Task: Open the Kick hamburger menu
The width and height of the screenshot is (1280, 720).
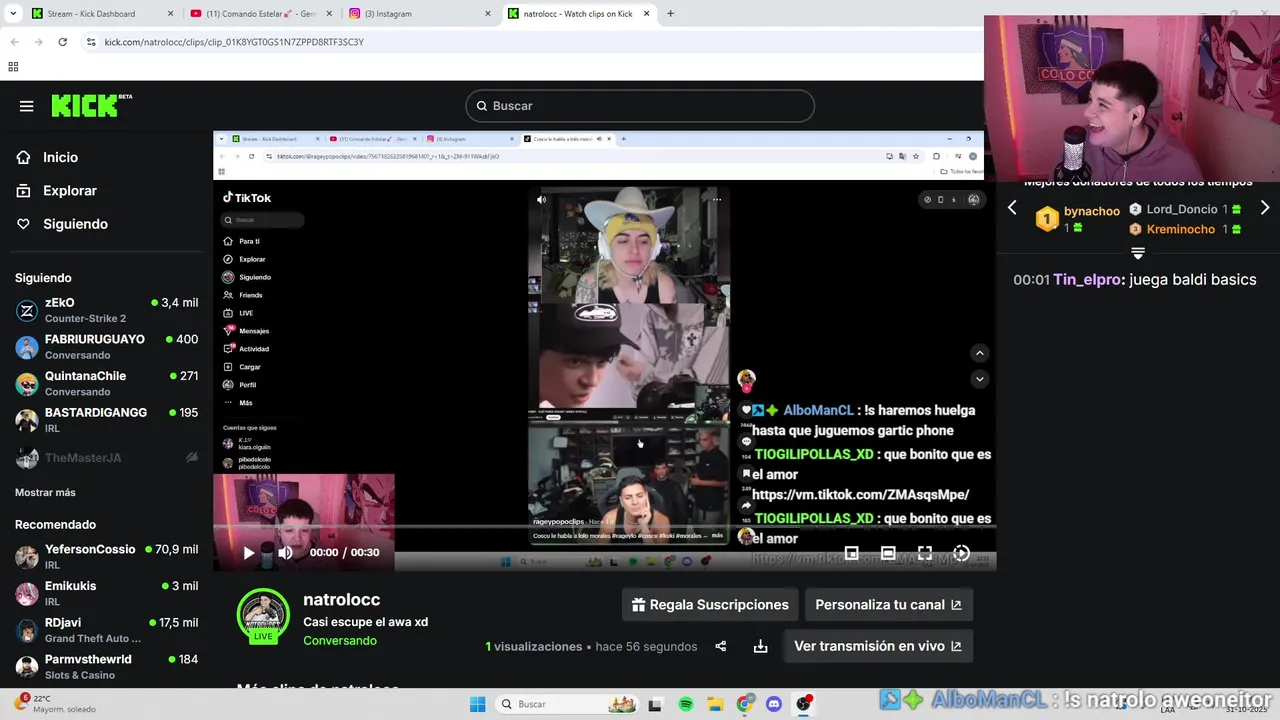Action: [27, 106]
